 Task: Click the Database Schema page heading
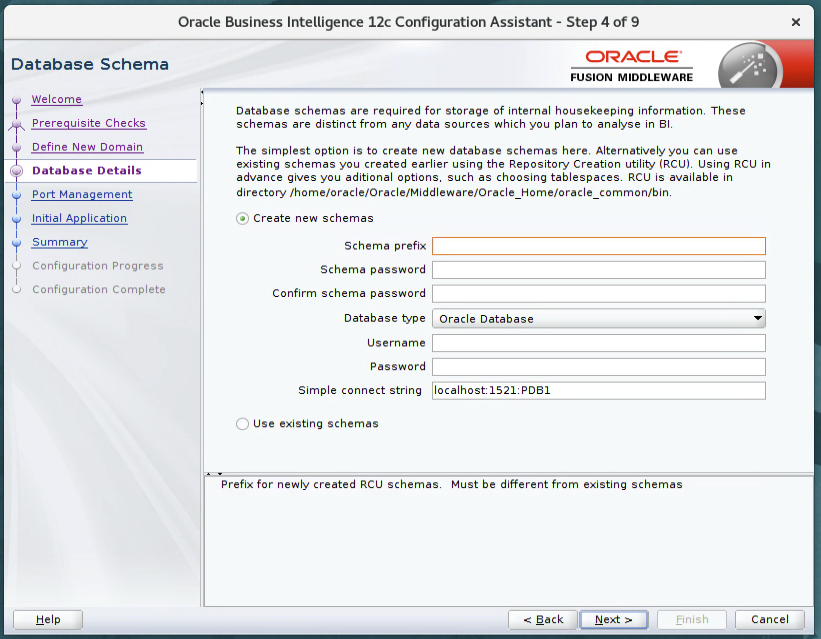point(90,64)
